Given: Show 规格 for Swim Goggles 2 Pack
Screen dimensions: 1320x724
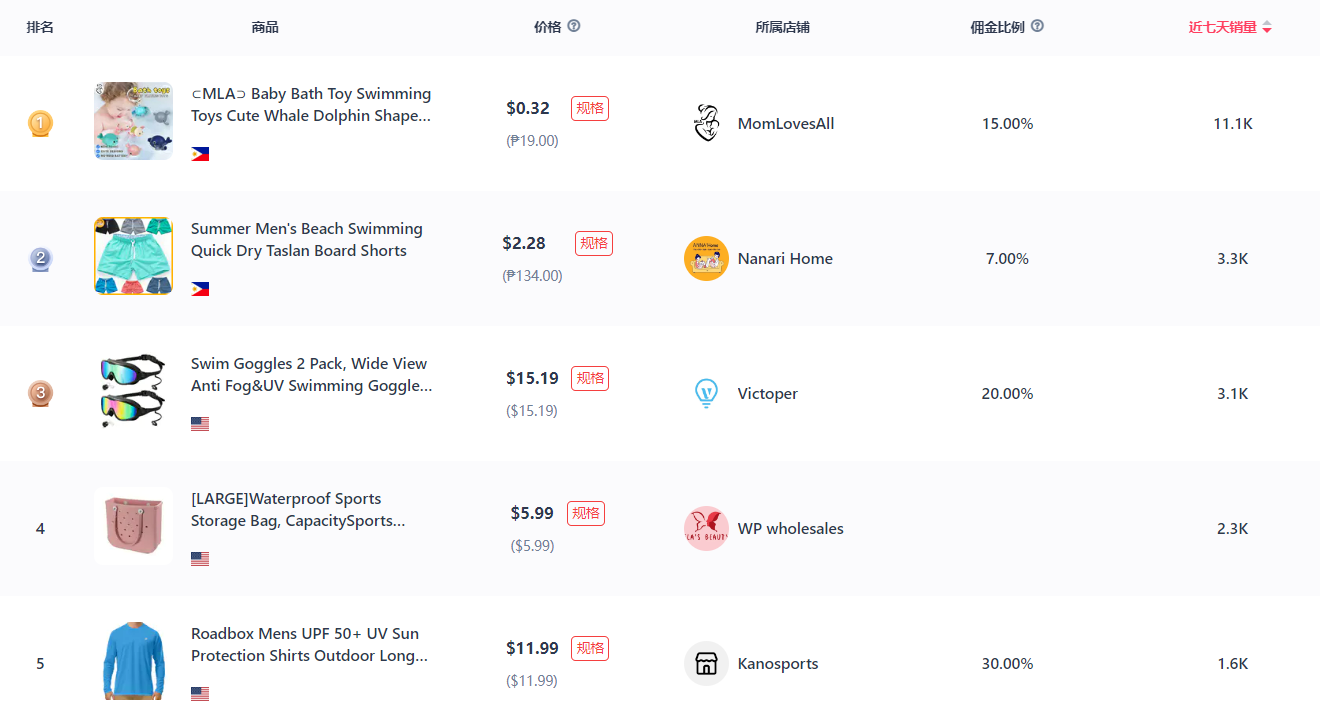Looking at the screenshot, I should pyautogui.click(x=590, y=378).
